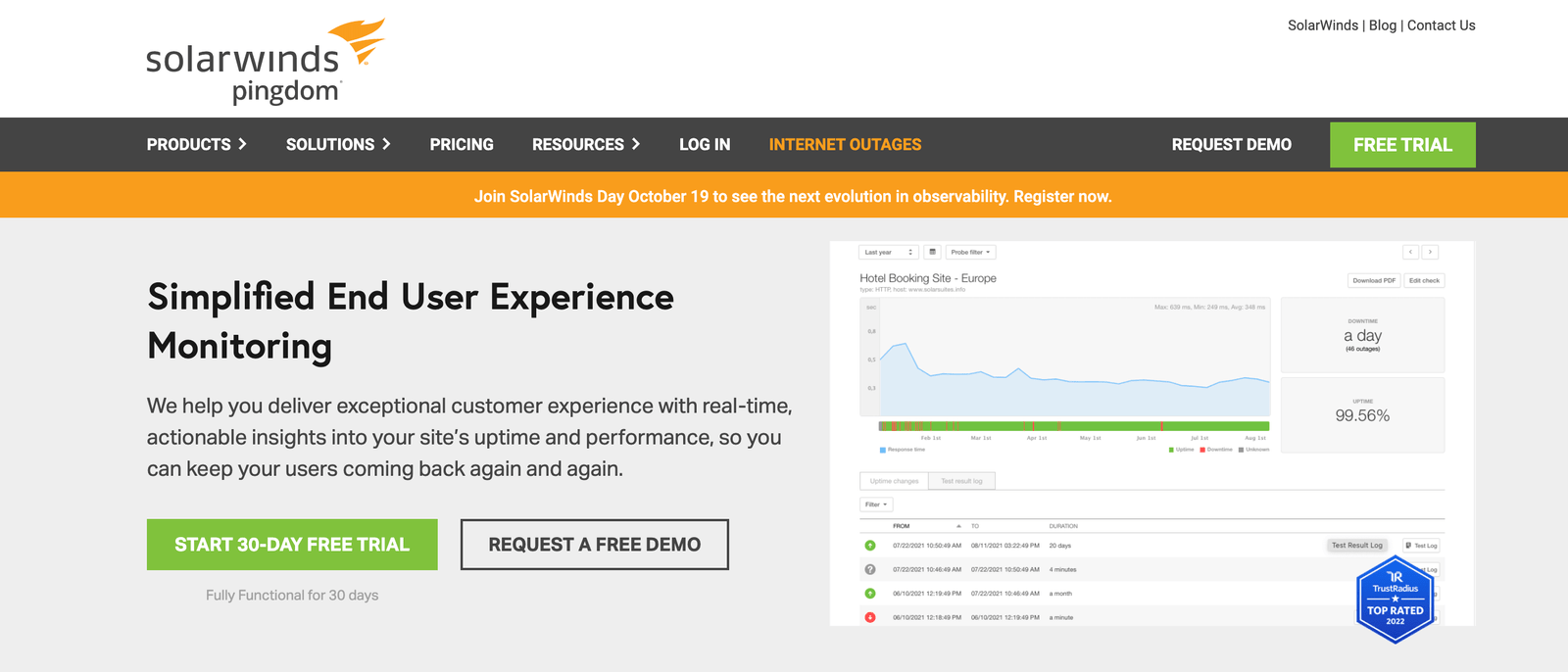Viewport: 1568px width, 672px height.
Task: Click the green uptime status bar under the chart
Action: point(1074,426)
